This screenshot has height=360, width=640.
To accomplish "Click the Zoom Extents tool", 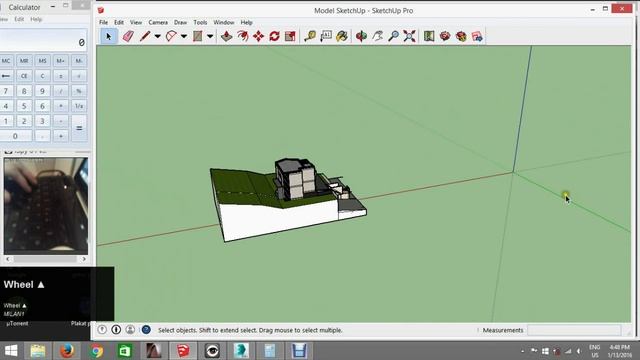I will (x=409, y=36).
